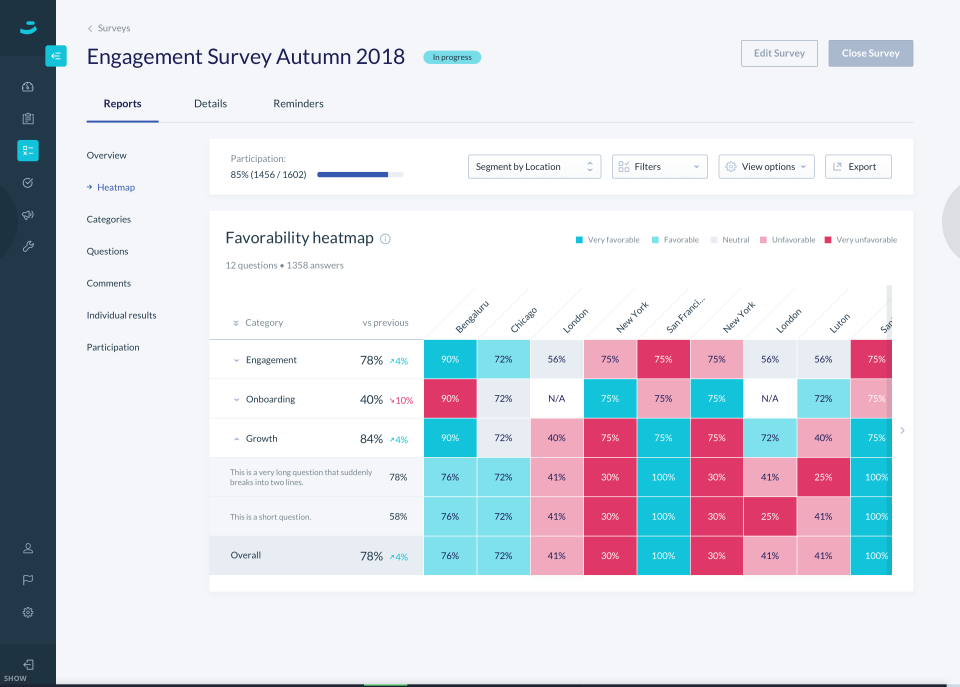Open the Segment by Location selector

(534, 166)
